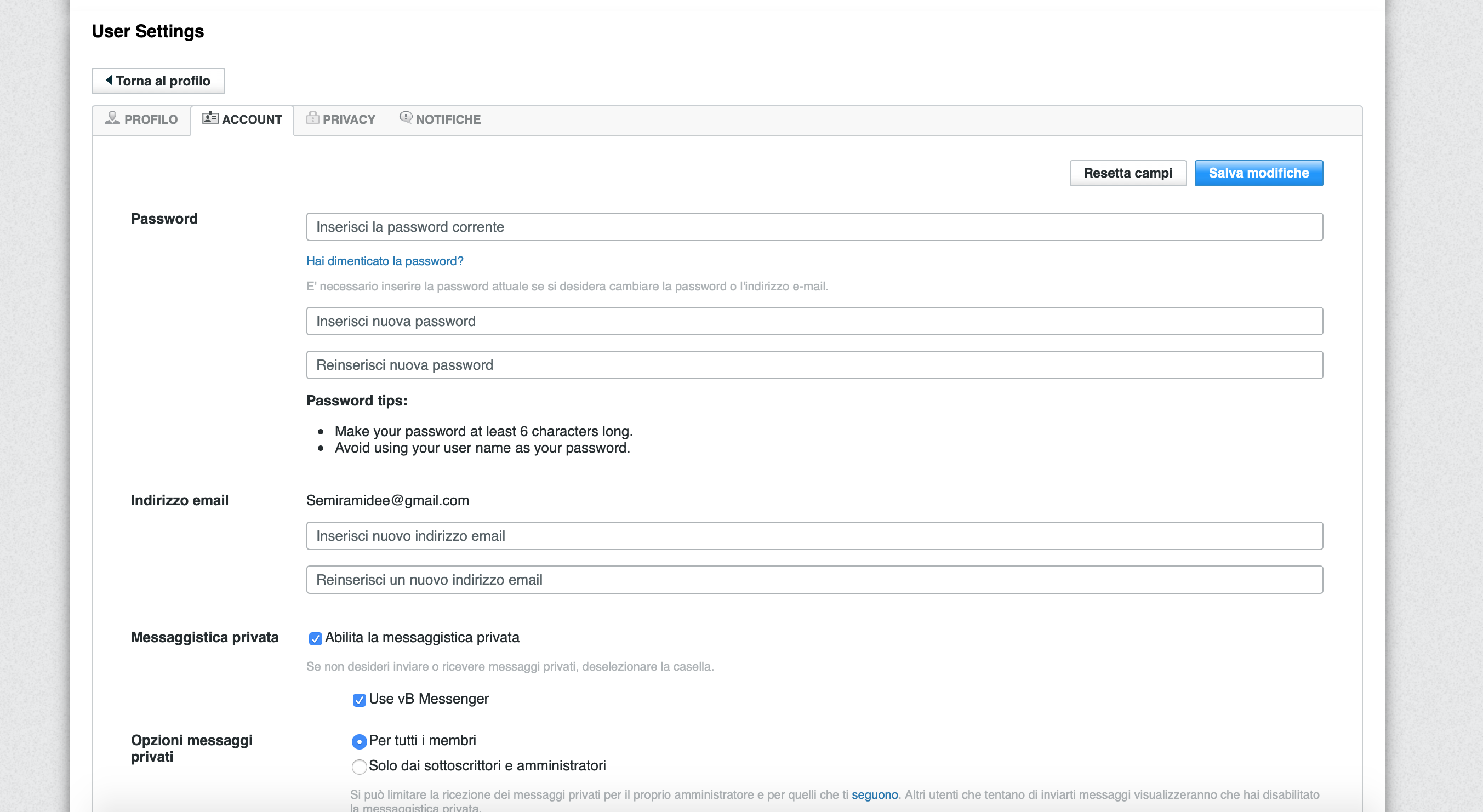This screenshot has height=812, width=1483.
Task: Click the Torna al profilo button
Action: pyautogui.click(x=158, y=81)
